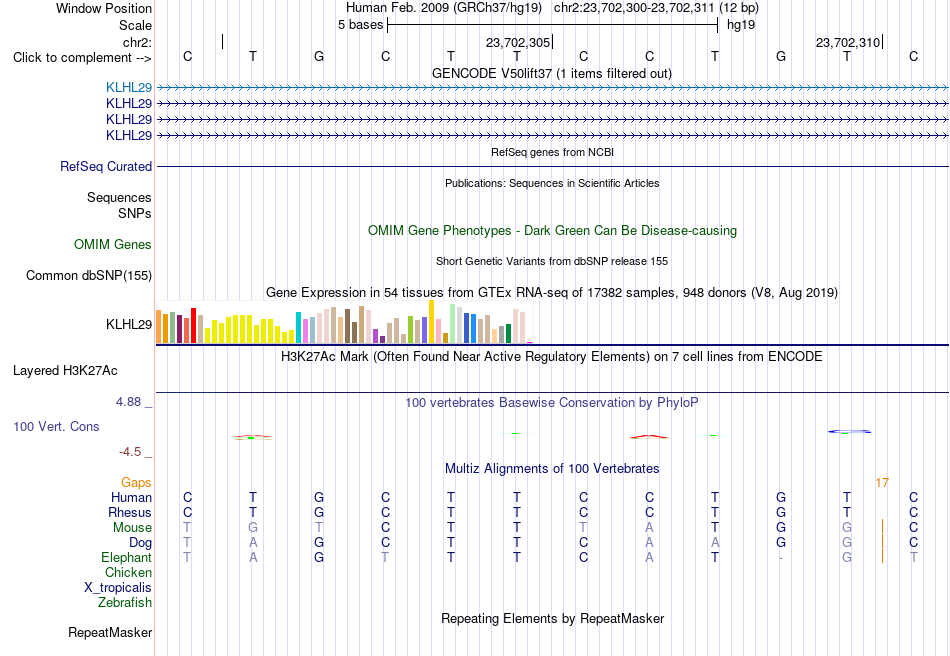Viewport: 950px width, 656px height.
Task: Click the dark green bar in GTEx chart
Action: tap(508, 334)
